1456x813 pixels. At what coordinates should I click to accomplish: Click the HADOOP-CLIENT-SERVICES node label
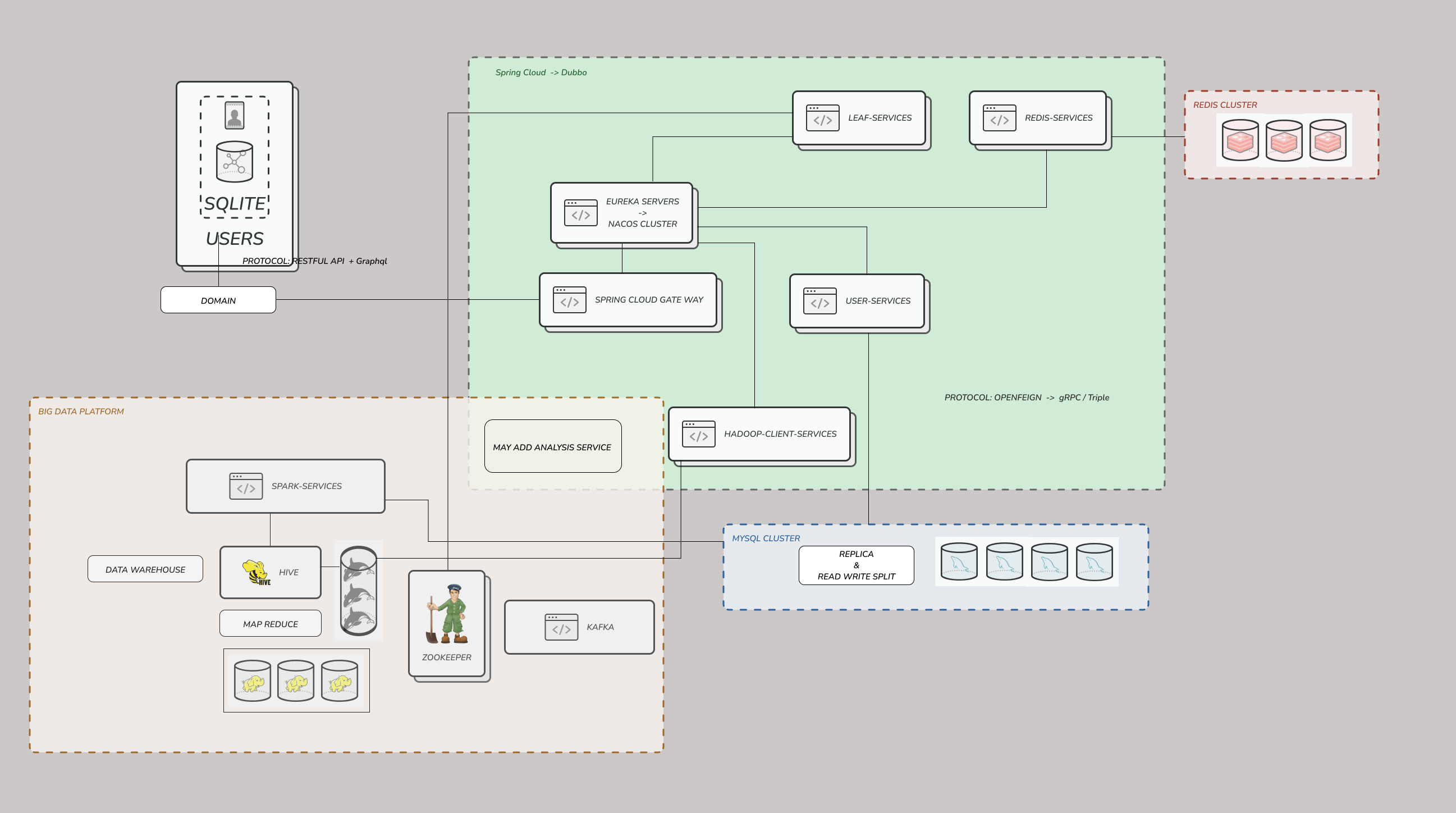coord(780,433)
